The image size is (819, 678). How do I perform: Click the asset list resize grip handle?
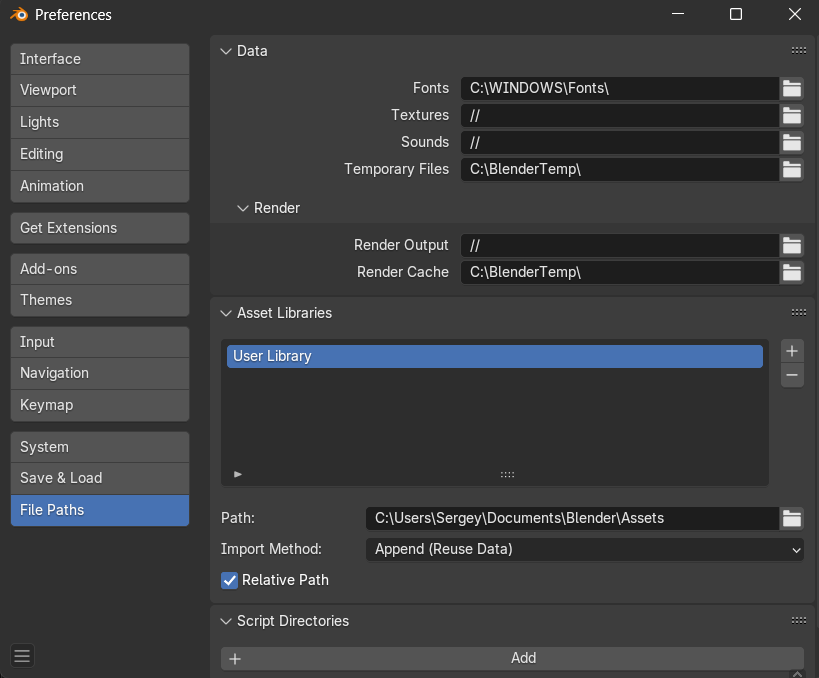pos(507,474)
